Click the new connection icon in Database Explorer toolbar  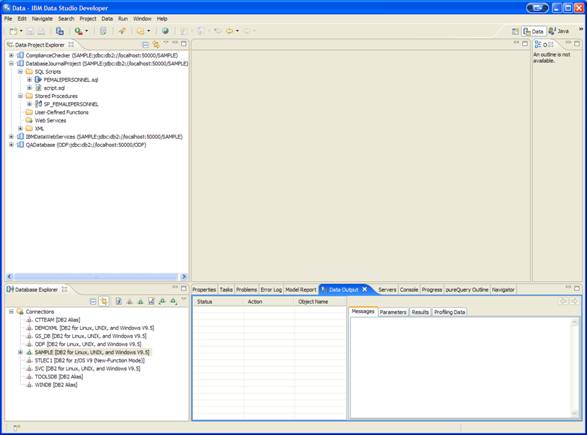point(162,301)
